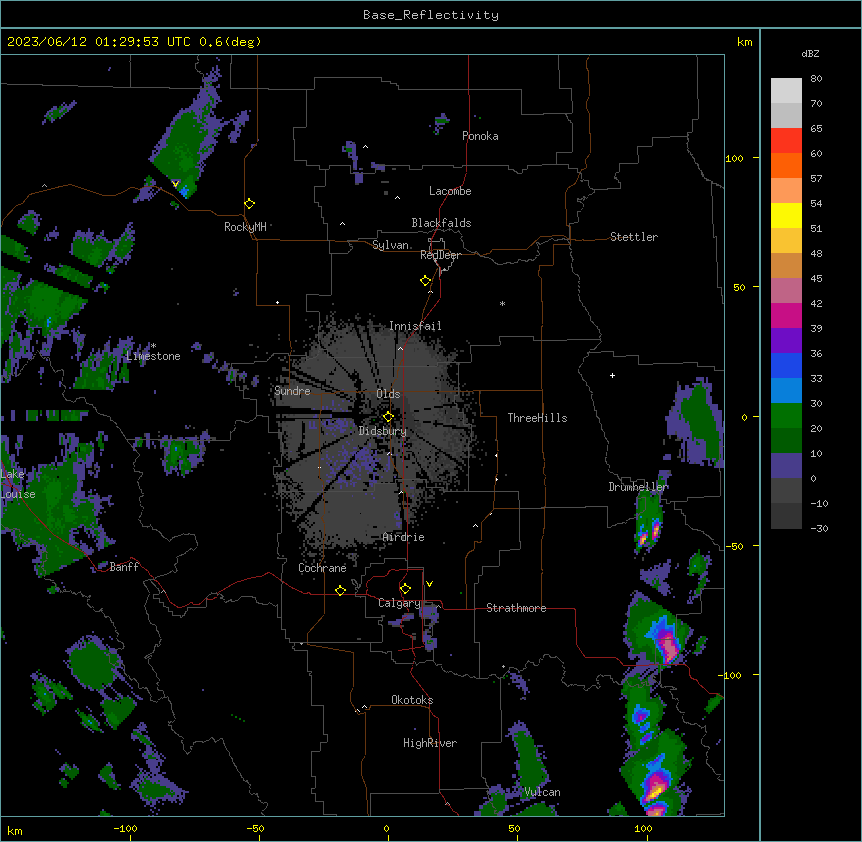Select the 20 dBZ dark green swatch
The image size is (862, 842).
[786, 440]
